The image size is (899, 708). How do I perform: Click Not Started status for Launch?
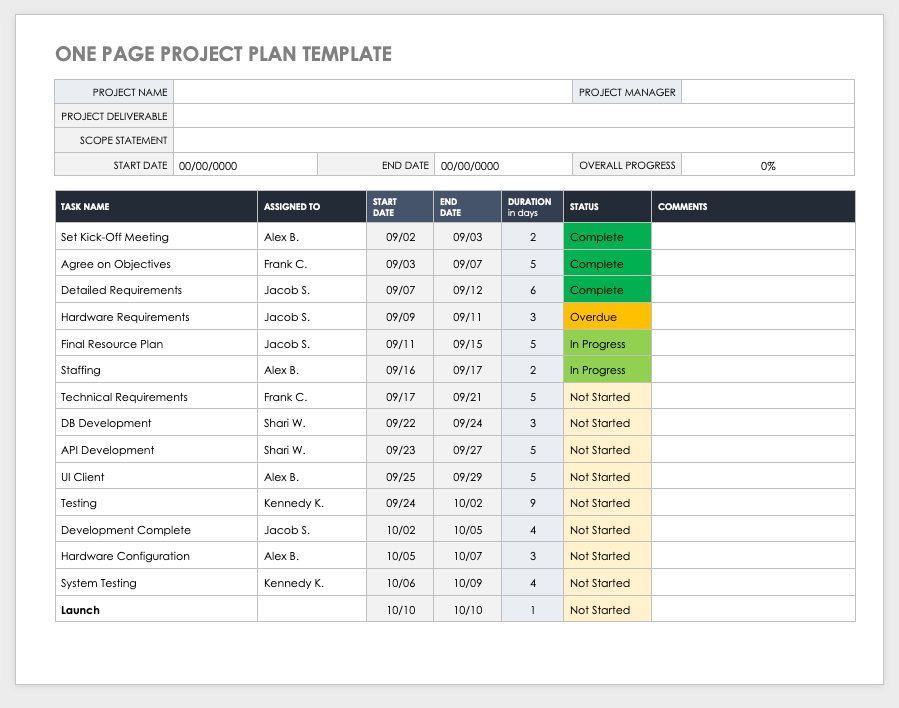point(607,610)
